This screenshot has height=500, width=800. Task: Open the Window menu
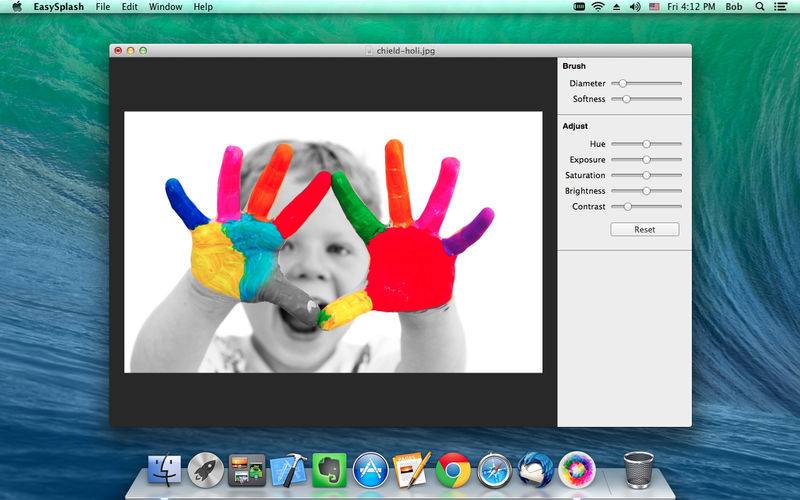pos(165,7)
